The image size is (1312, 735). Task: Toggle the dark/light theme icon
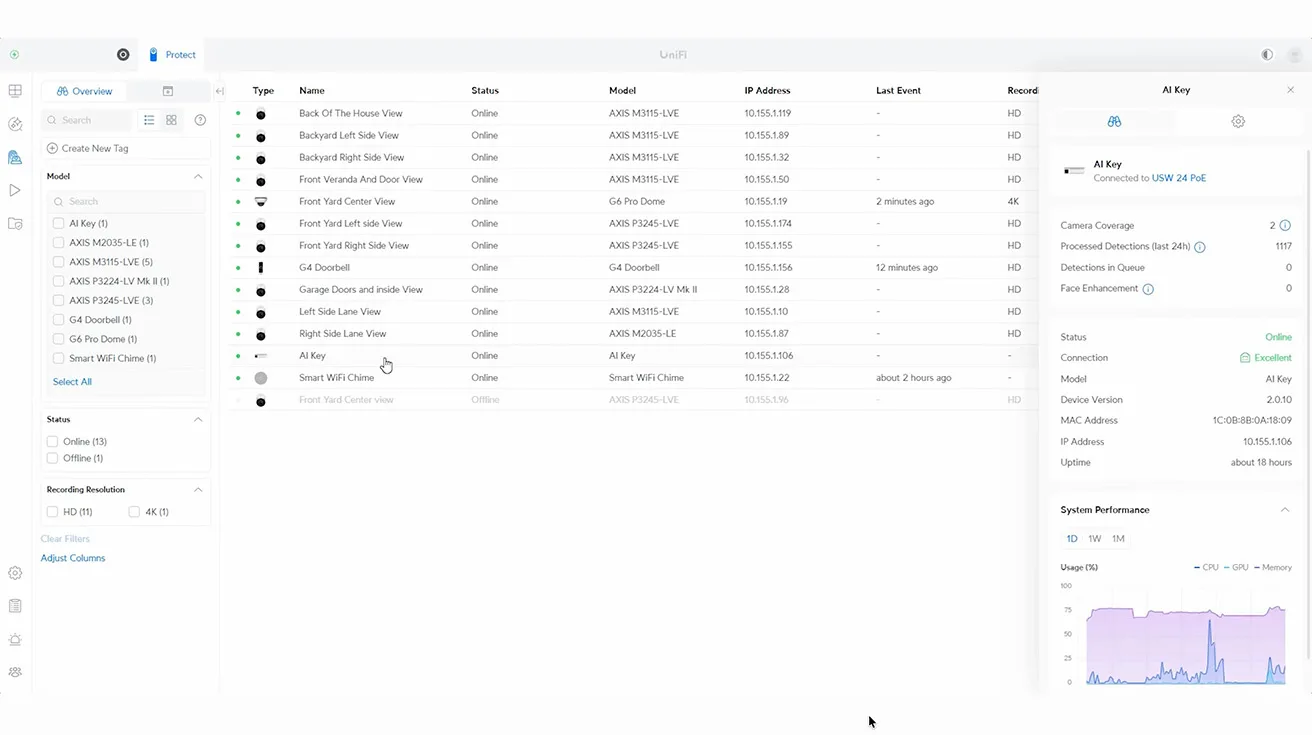1267,55
